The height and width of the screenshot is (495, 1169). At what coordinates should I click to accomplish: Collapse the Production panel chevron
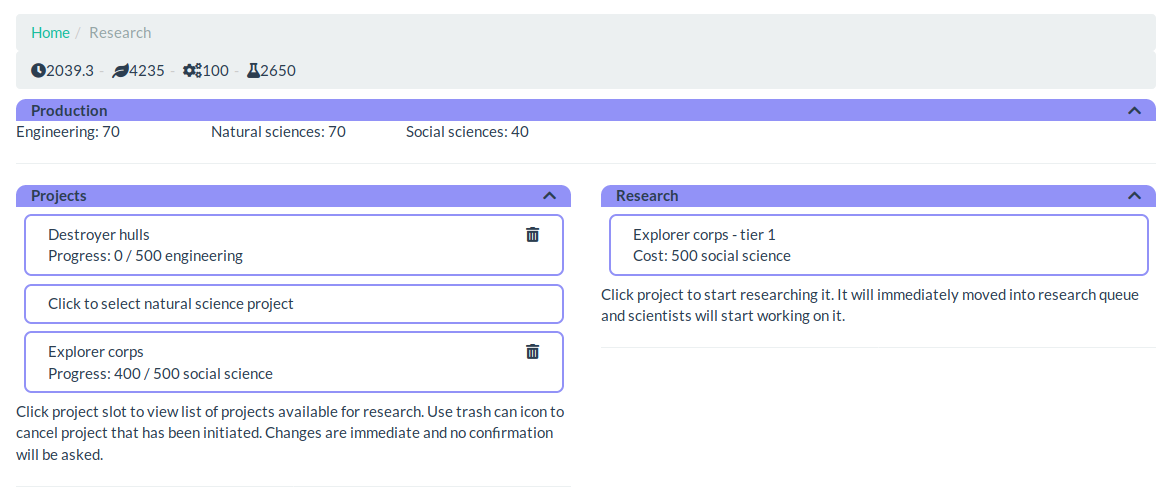(1135, 110)
